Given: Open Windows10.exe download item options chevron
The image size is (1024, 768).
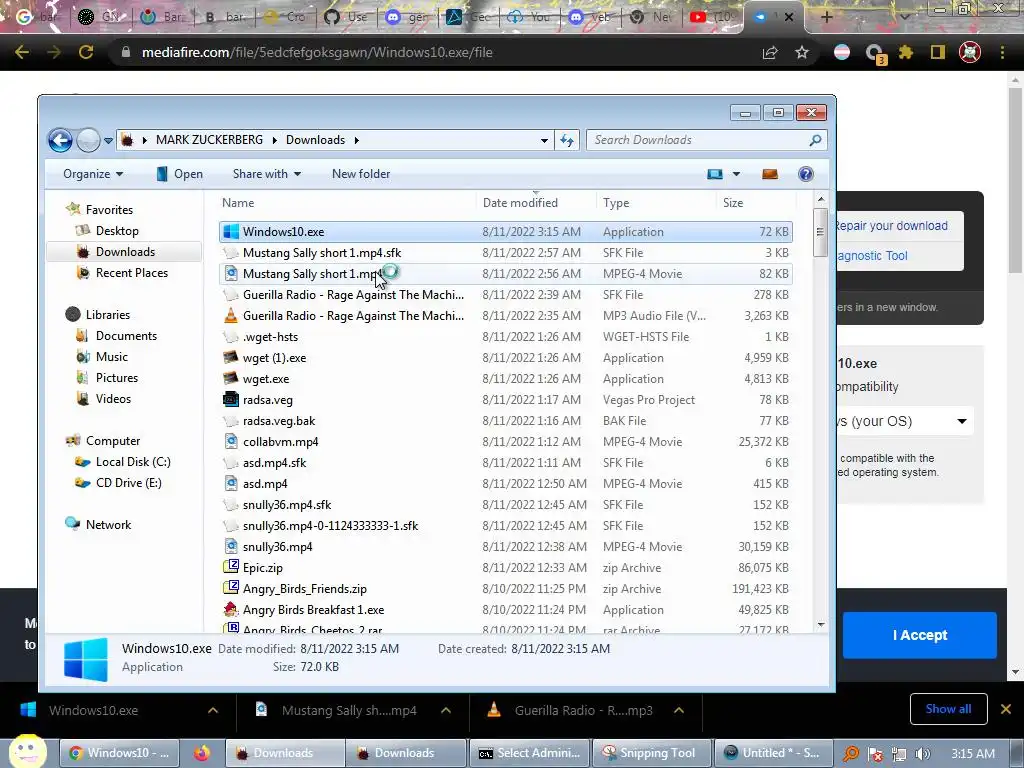Looking at the screenshot, I should tap(213, 710).
